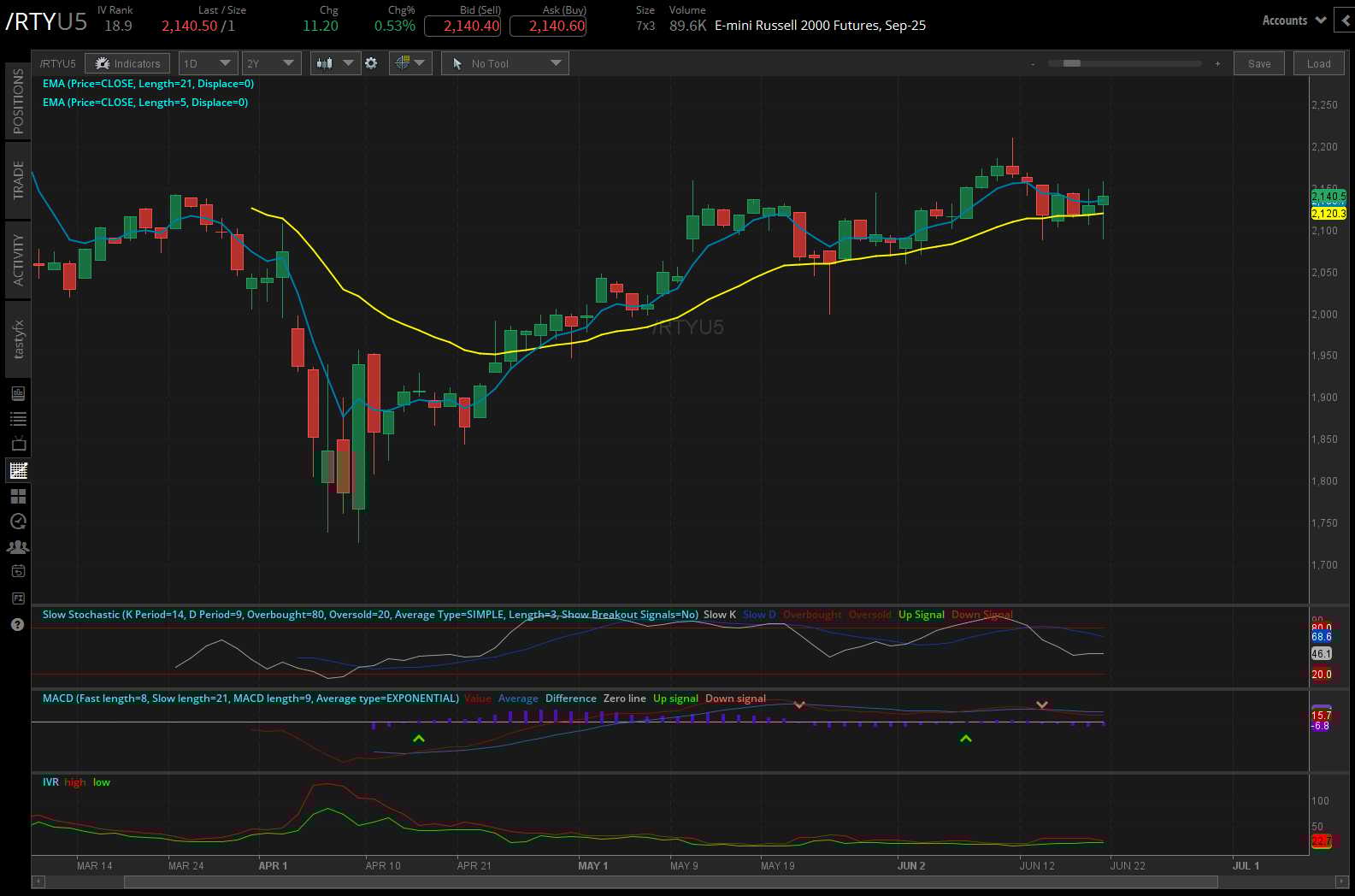
Task: Zoom out the chart with minus
Action: 1033,64
